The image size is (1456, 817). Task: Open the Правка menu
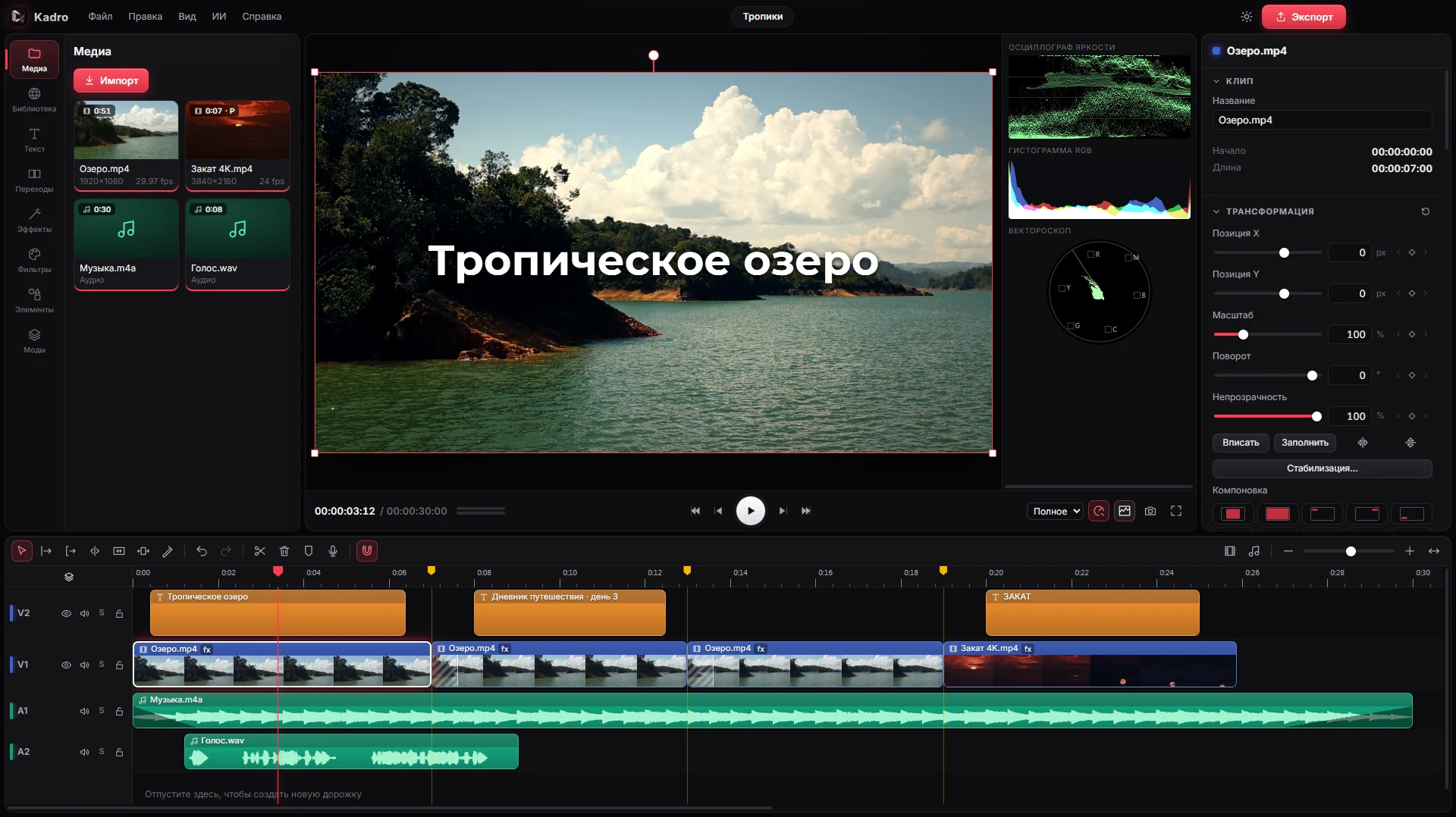tap(145, 17)
